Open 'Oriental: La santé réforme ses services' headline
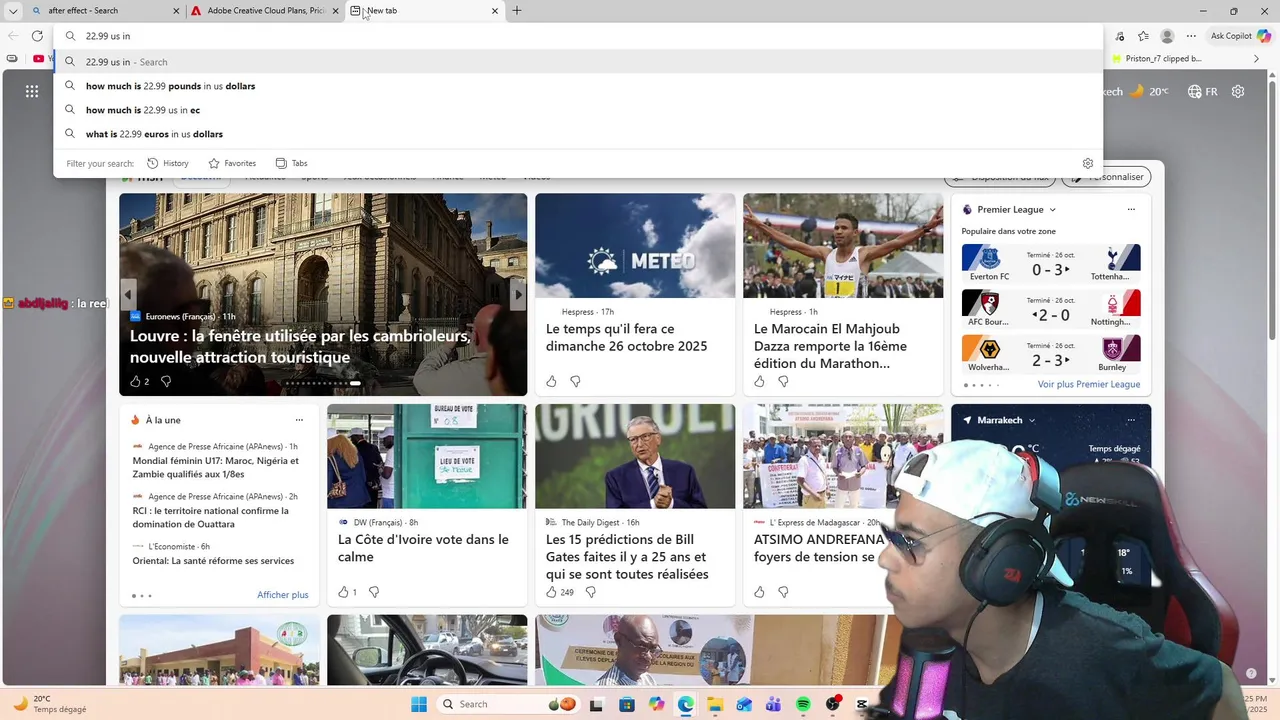This screenshot has width=1280, height=720. 213,561
